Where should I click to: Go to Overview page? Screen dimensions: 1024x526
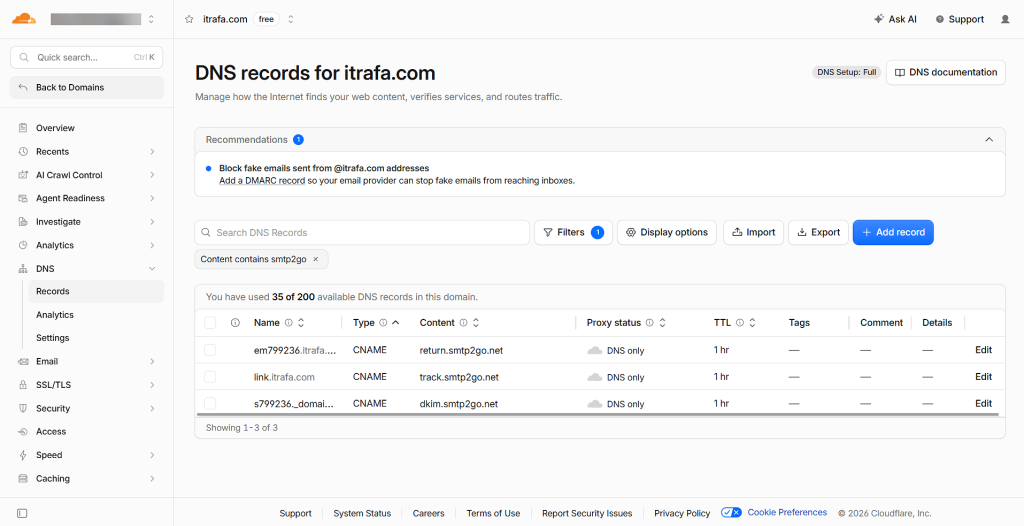coord(88,128)
